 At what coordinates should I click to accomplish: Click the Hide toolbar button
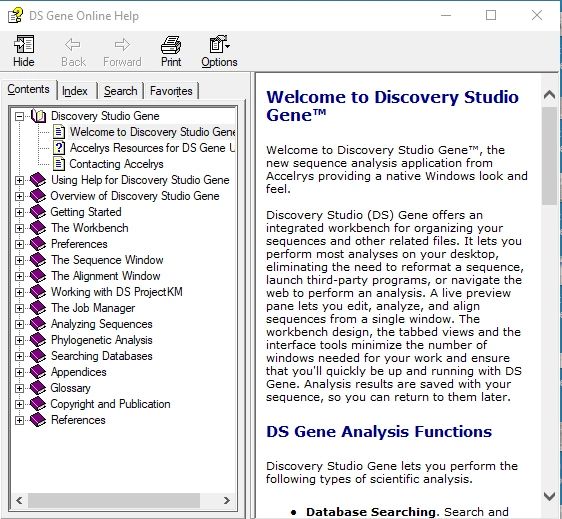pos(24,51)
